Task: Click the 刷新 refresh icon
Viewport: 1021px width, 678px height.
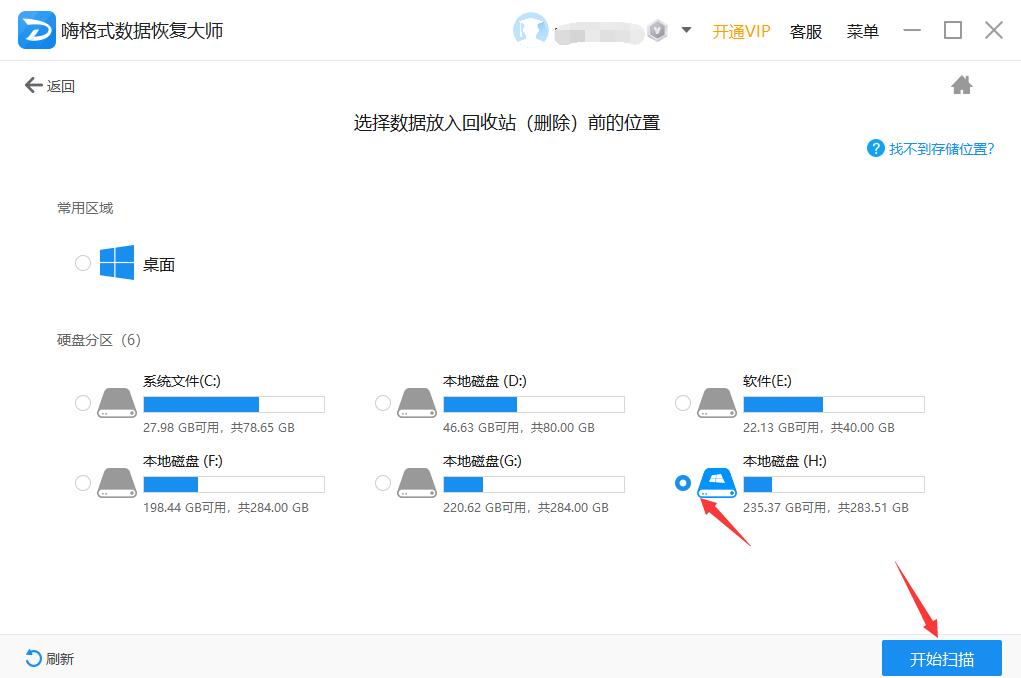Action: click(x=31, y=658)
